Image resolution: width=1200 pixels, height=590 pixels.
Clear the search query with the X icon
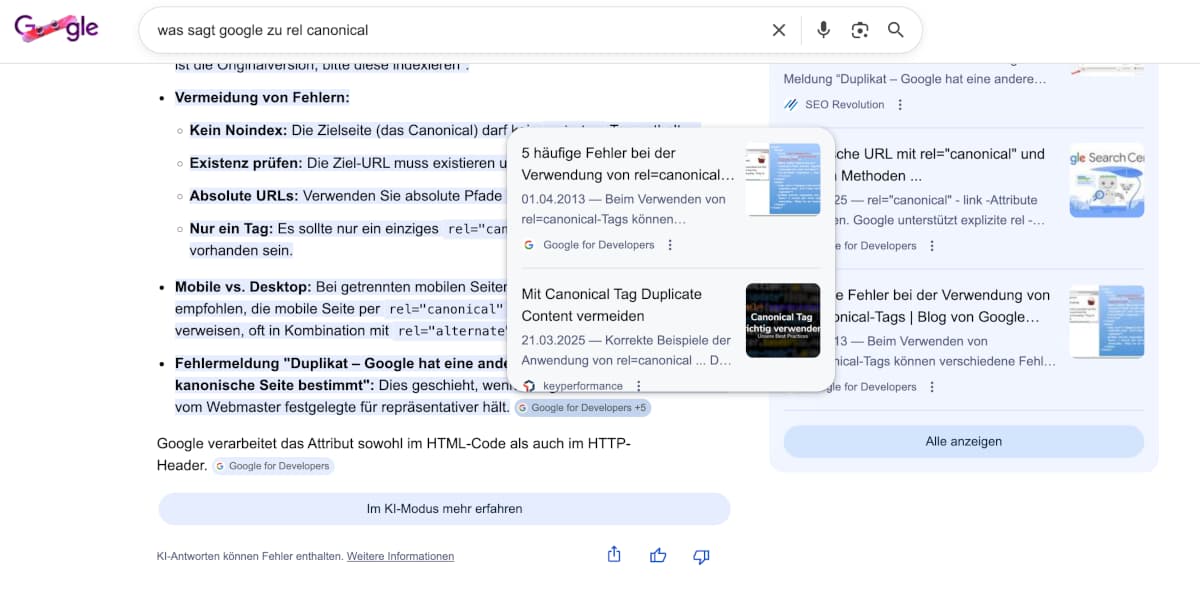pos(779,30)
